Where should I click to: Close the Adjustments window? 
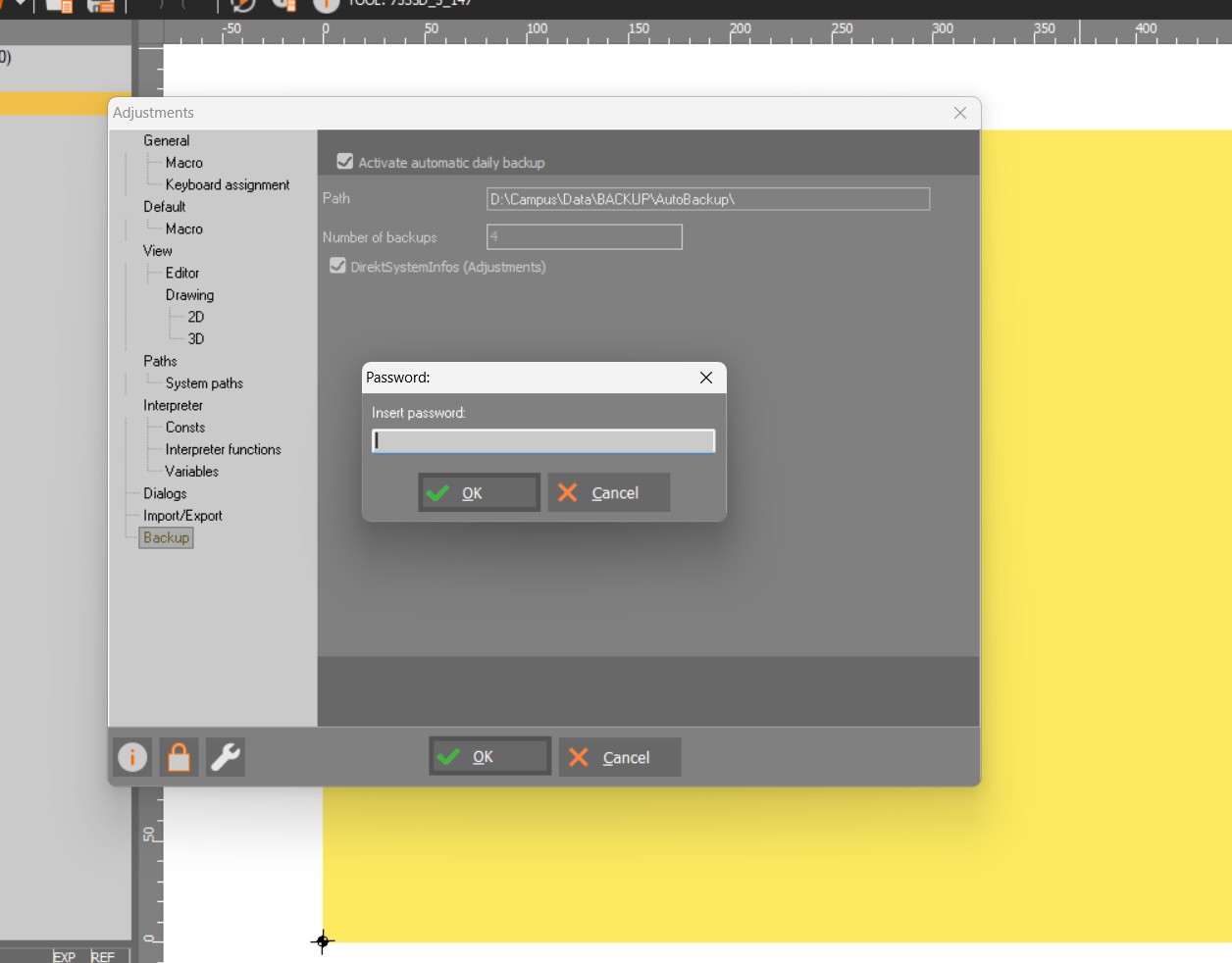pos(960,113)
